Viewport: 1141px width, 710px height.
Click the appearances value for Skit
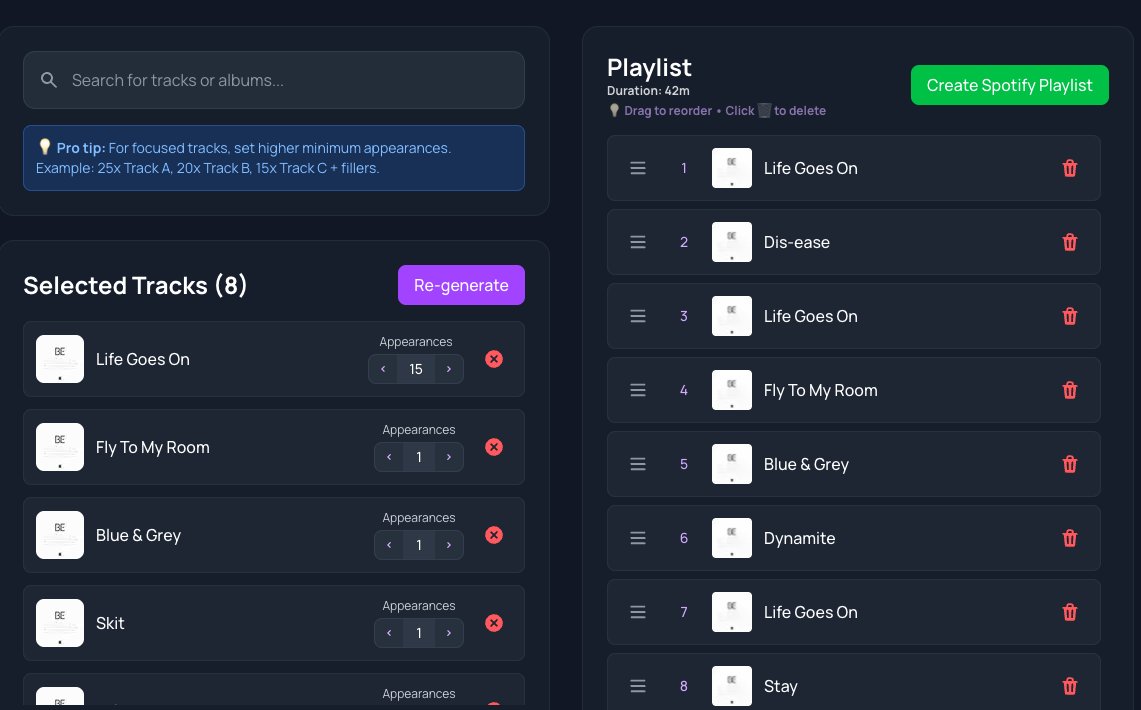[x=418, y=633]
